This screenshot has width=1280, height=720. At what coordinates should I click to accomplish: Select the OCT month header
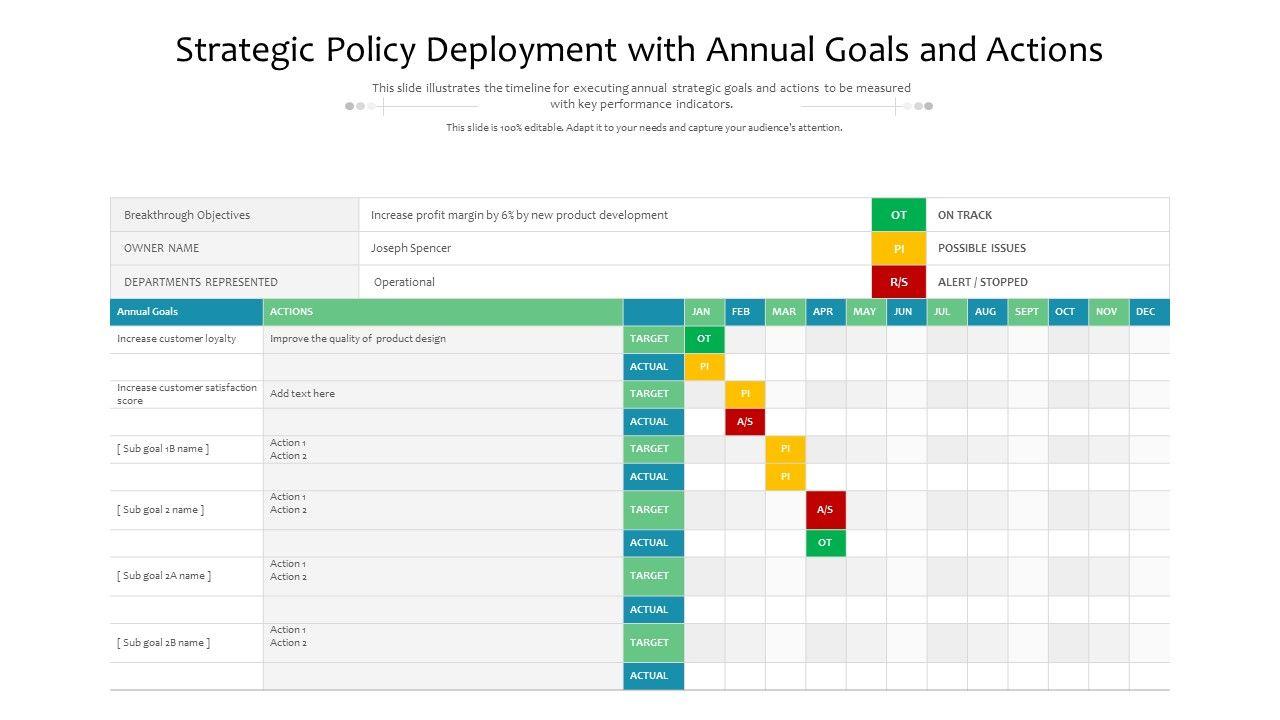(1068, 312)
